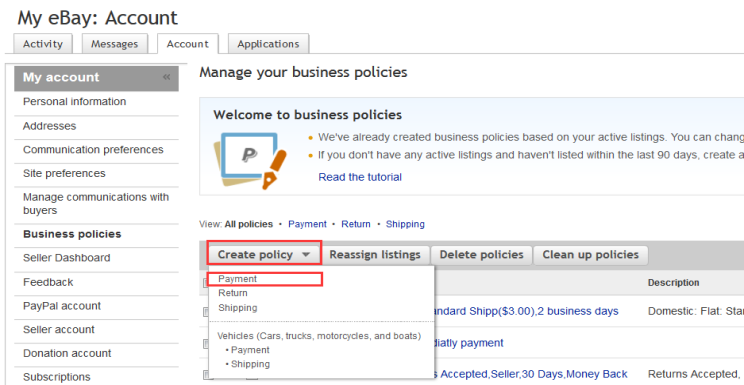Click the Description column header
The image size is (744, 385).
click(673, 282)
